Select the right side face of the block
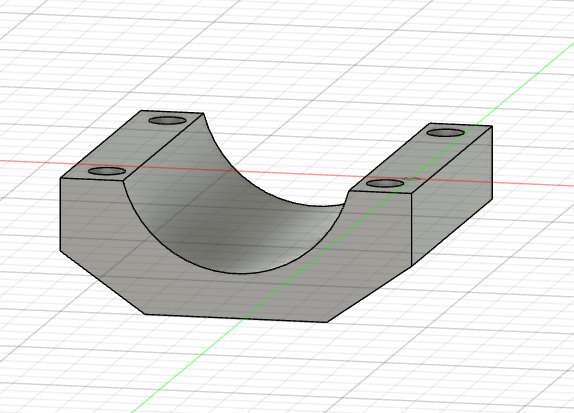Viewport: 574px width, 413px height. [x=452, y=196]
